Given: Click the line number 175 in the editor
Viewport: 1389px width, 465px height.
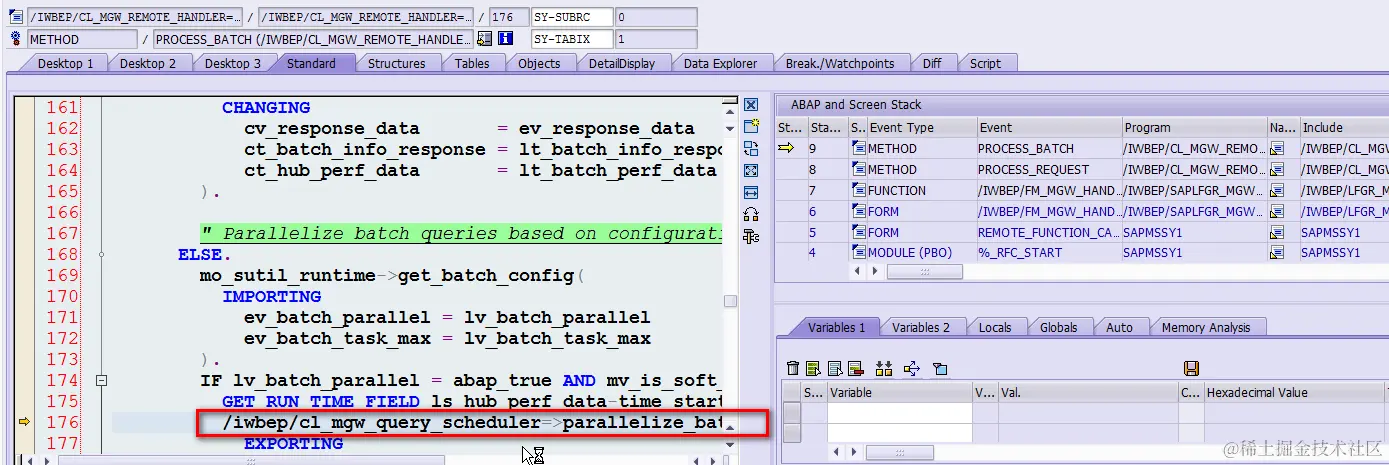Looking at the screenshot, I should coord(62,401).
